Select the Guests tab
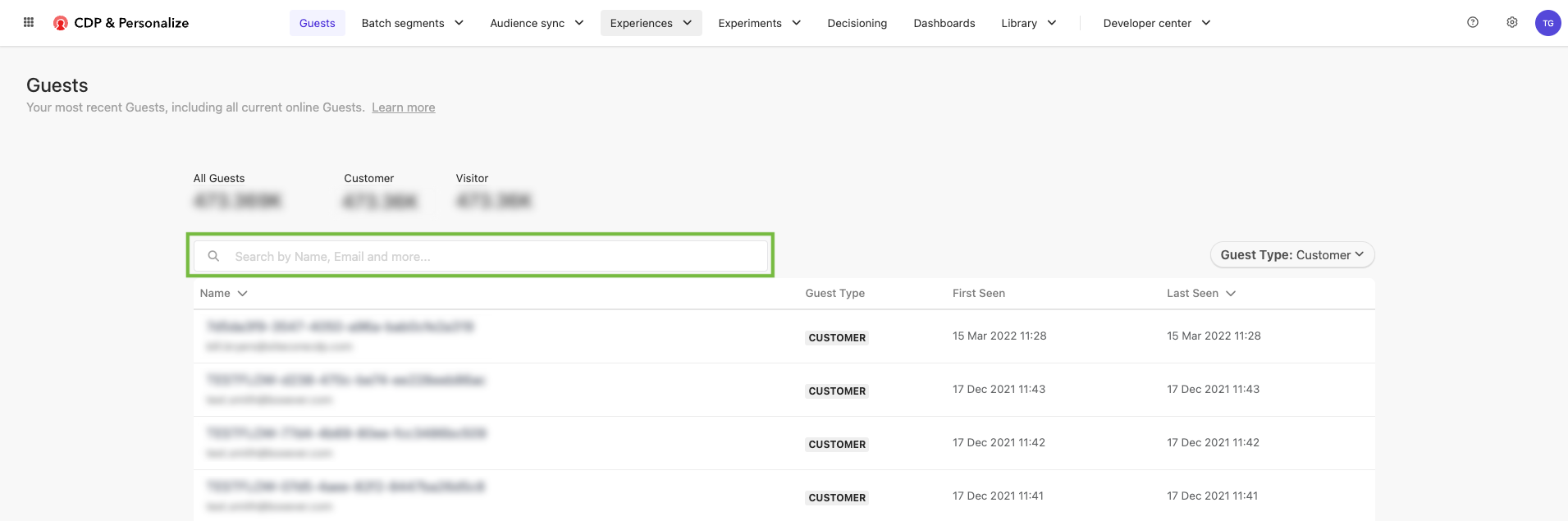The height and width of the screenshot is (521, 1568). pyautogui.click(x=317, y=23)
